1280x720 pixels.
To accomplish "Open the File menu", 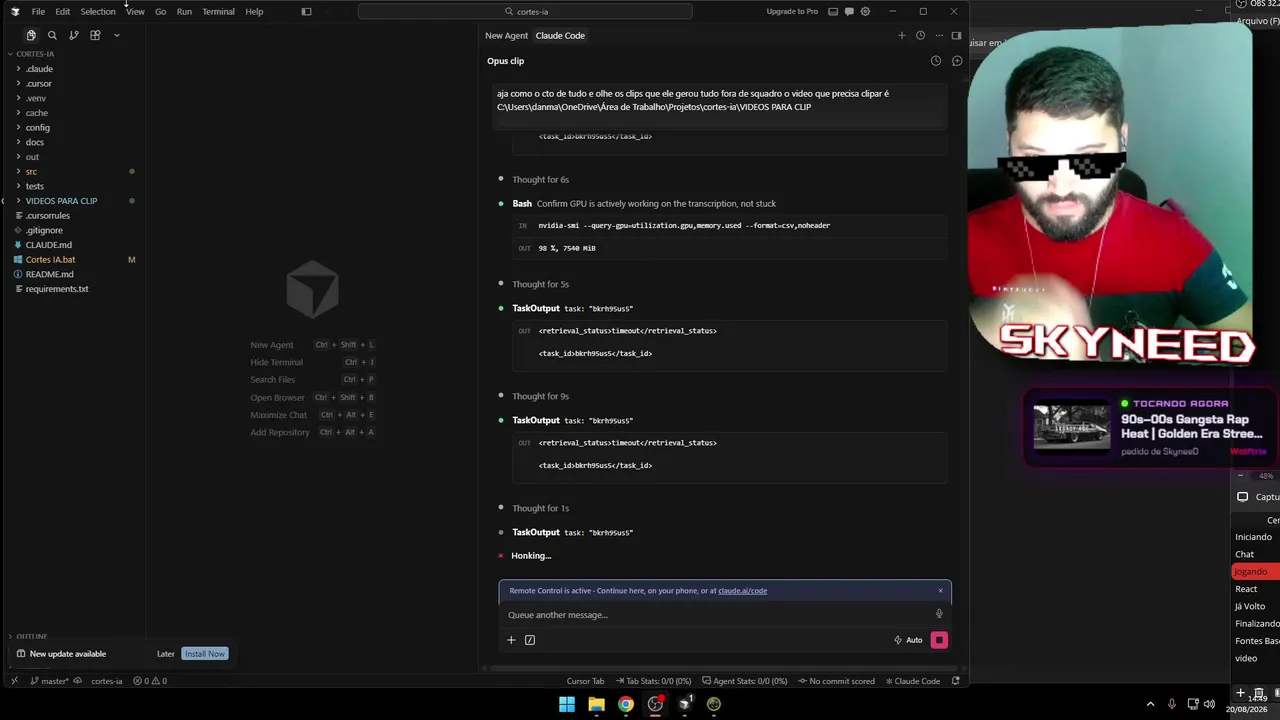I will tap(38, 12).
